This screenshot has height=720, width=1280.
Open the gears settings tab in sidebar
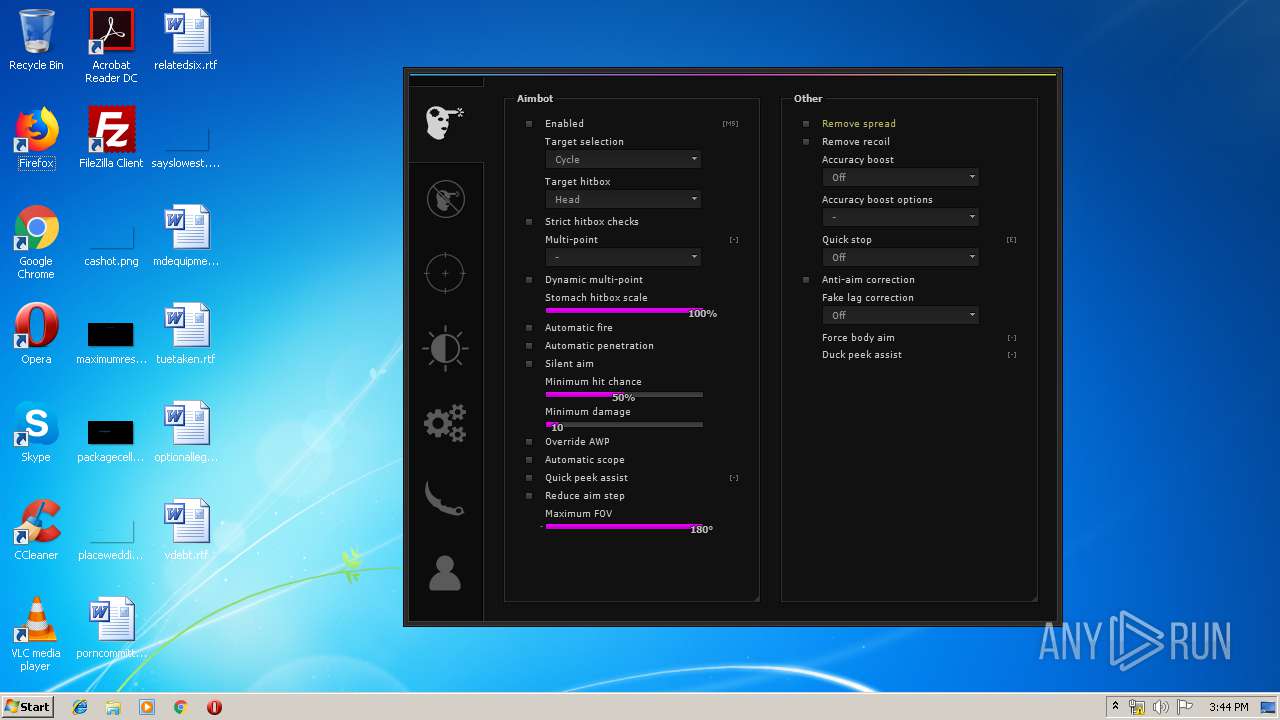[445, 423]
